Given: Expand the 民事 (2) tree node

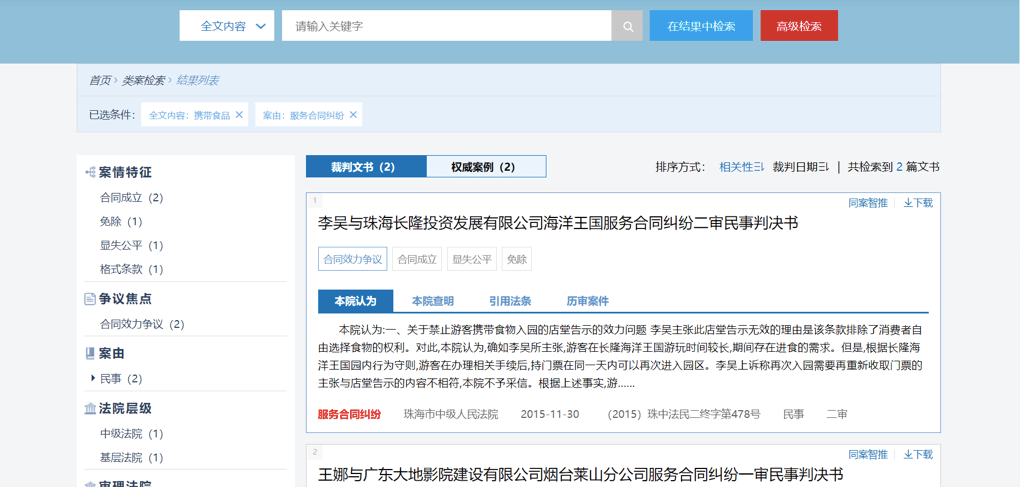Looking at the screenshot, I should click(x=93, y=378).
